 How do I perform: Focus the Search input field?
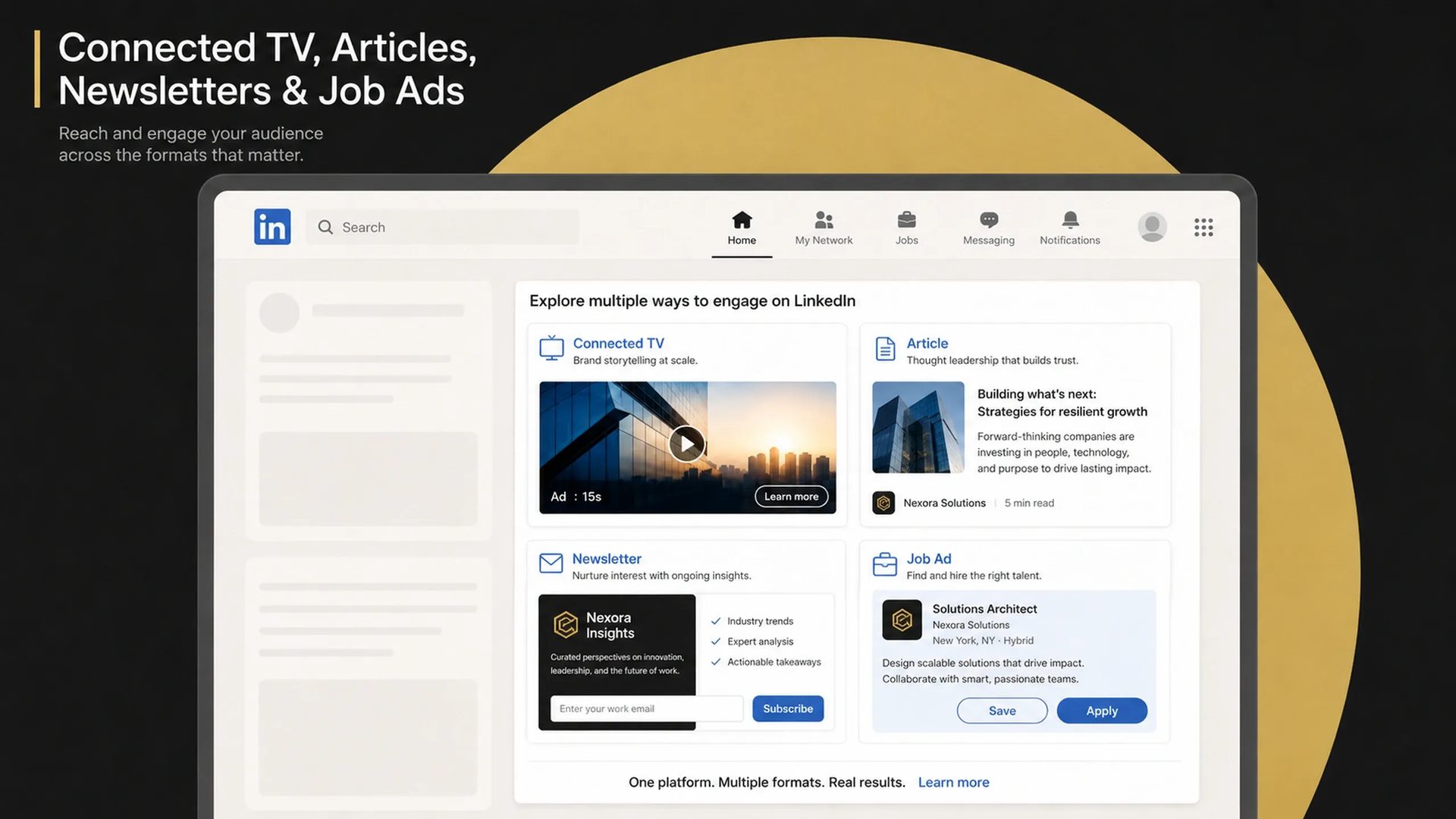pos(442,227)
